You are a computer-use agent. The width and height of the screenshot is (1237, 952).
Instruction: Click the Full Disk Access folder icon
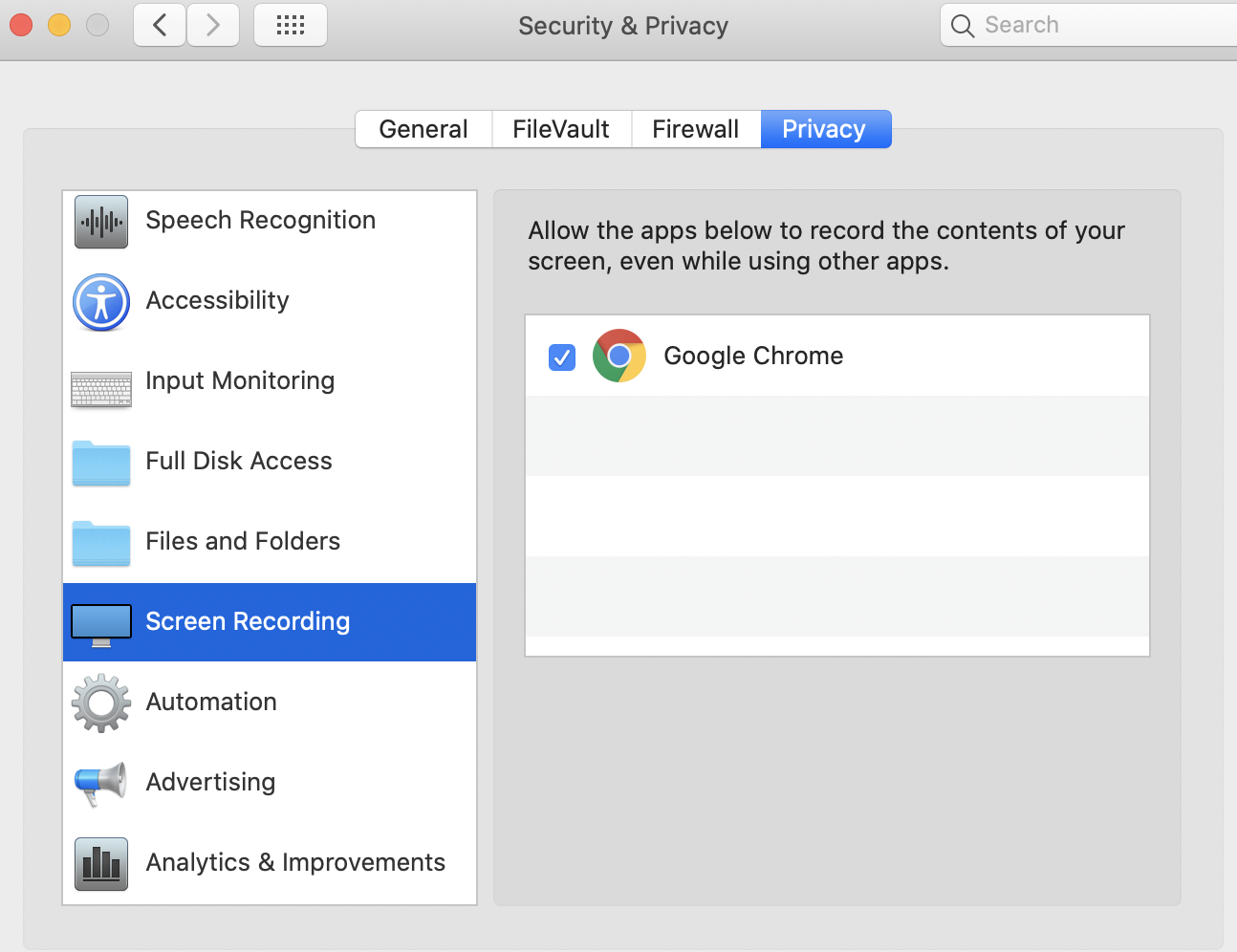101,464
